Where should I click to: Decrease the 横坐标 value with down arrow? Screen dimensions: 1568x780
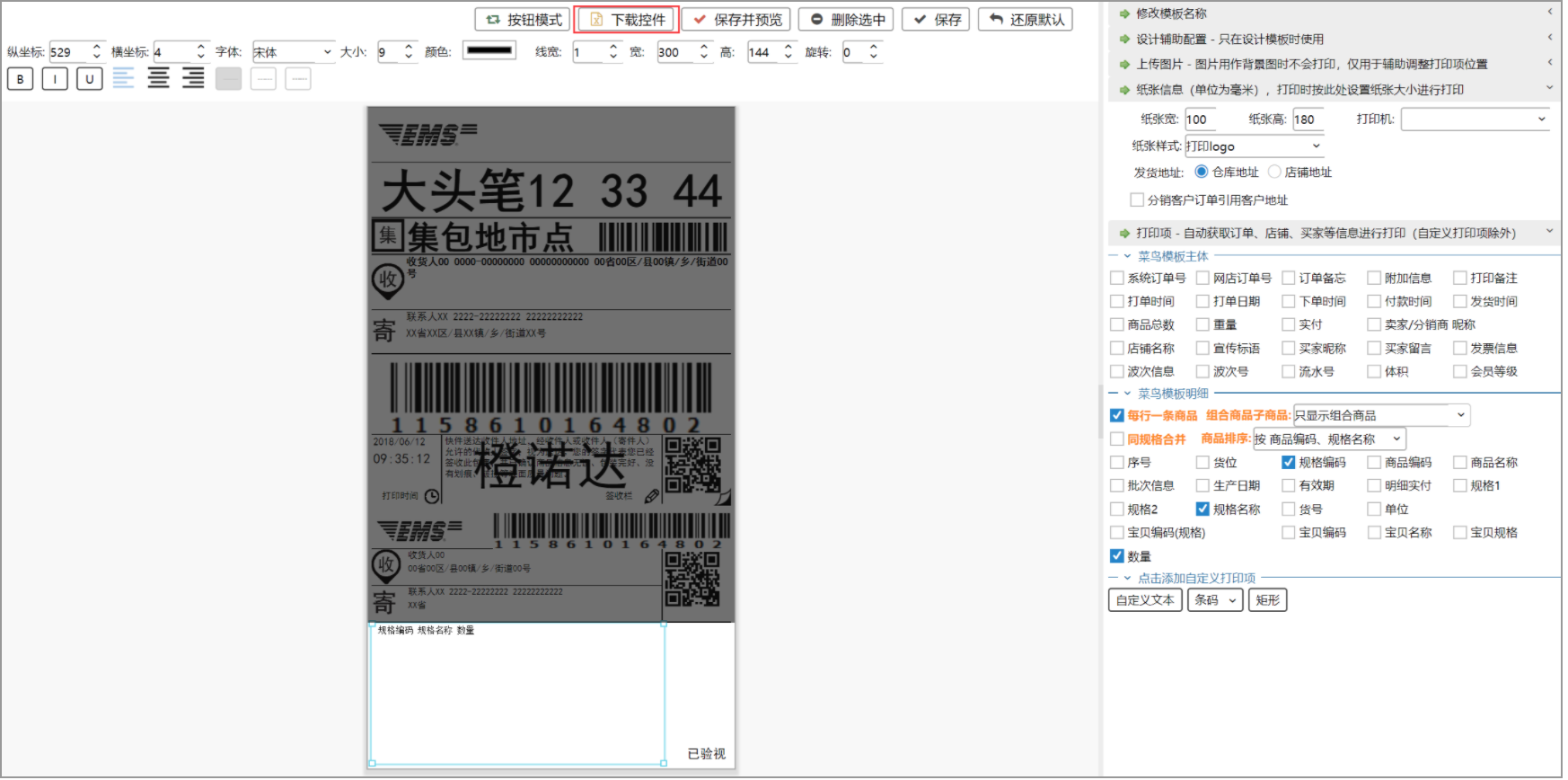pyautogui.click(x=201, y=57)
